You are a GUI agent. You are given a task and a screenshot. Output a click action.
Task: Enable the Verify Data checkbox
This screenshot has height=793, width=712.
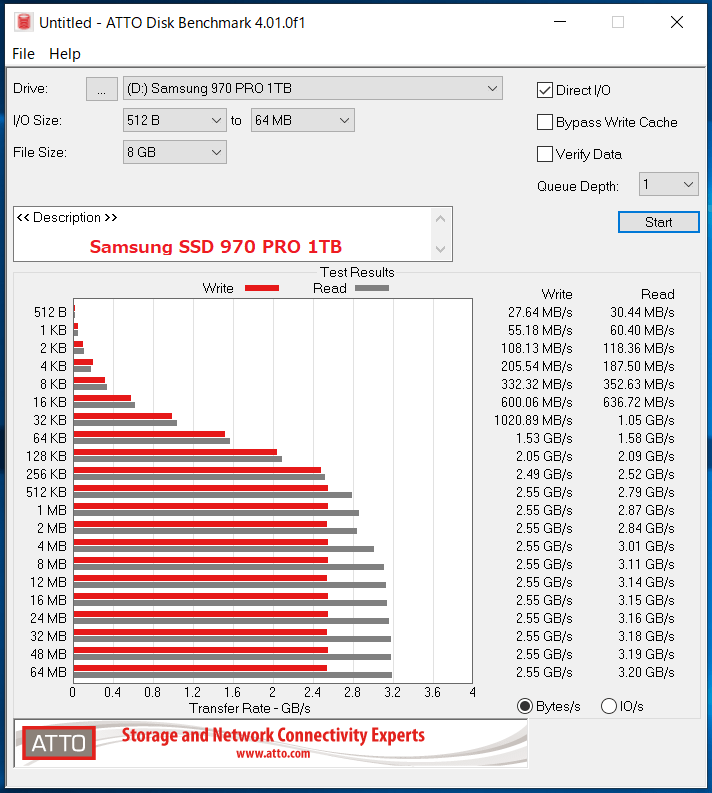545,154
